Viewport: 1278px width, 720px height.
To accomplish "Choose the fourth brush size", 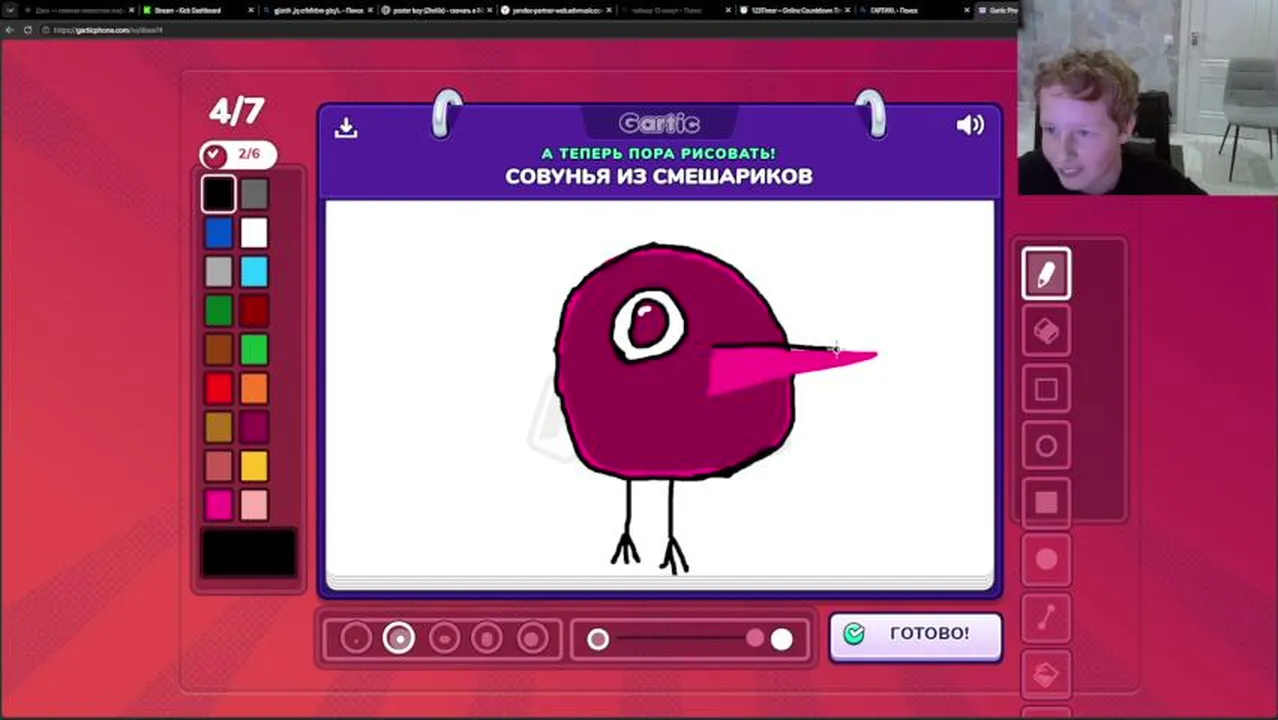I will point(488,638).
